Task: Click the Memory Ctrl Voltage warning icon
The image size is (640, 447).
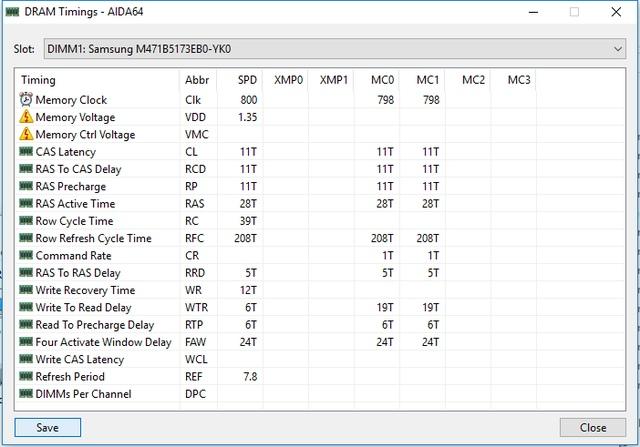Action: tap(26, 134)
